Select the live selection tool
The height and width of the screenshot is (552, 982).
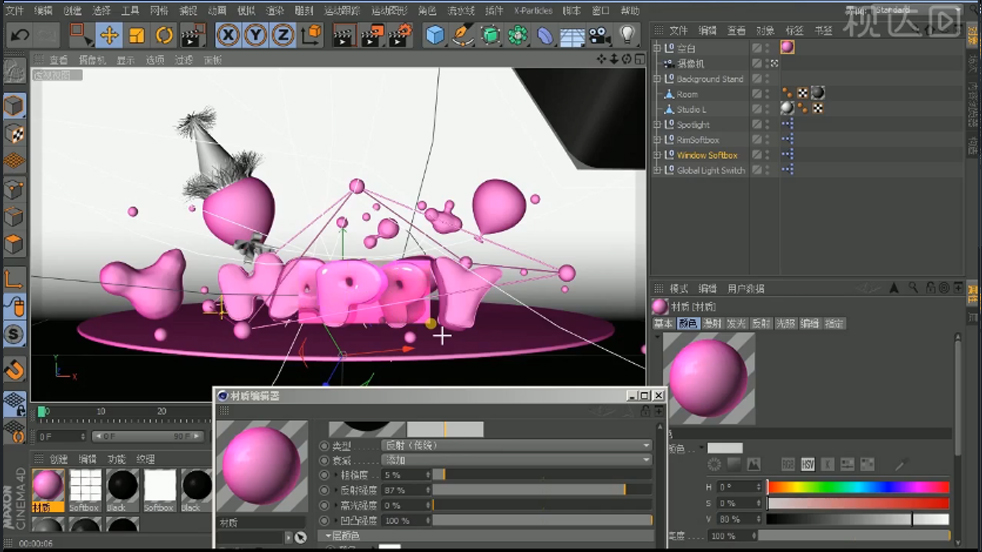coord(80,34)
